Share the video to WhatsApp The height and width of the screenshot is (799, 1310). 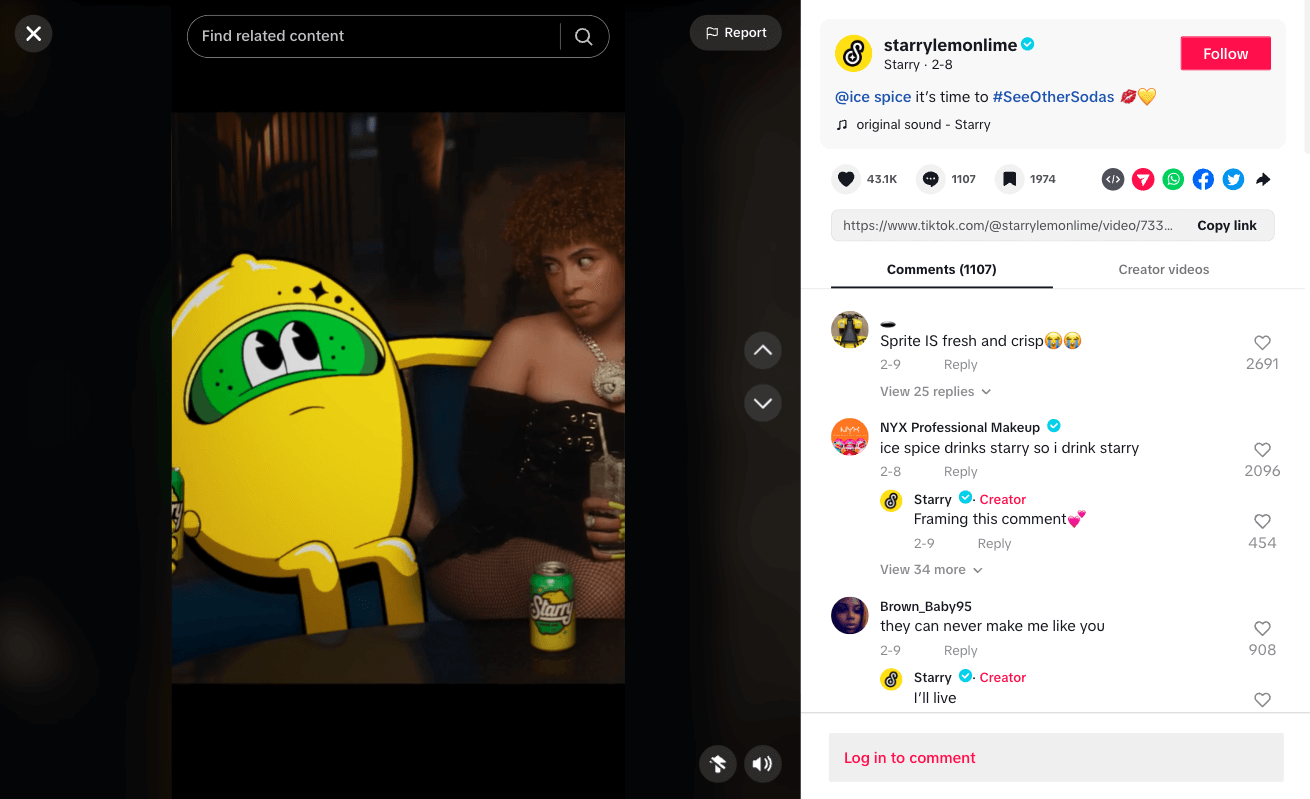1173,179
